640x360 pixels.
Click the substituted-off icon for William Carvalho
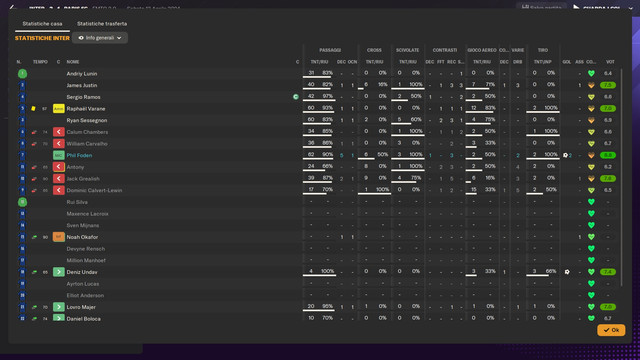coord(59,144)
